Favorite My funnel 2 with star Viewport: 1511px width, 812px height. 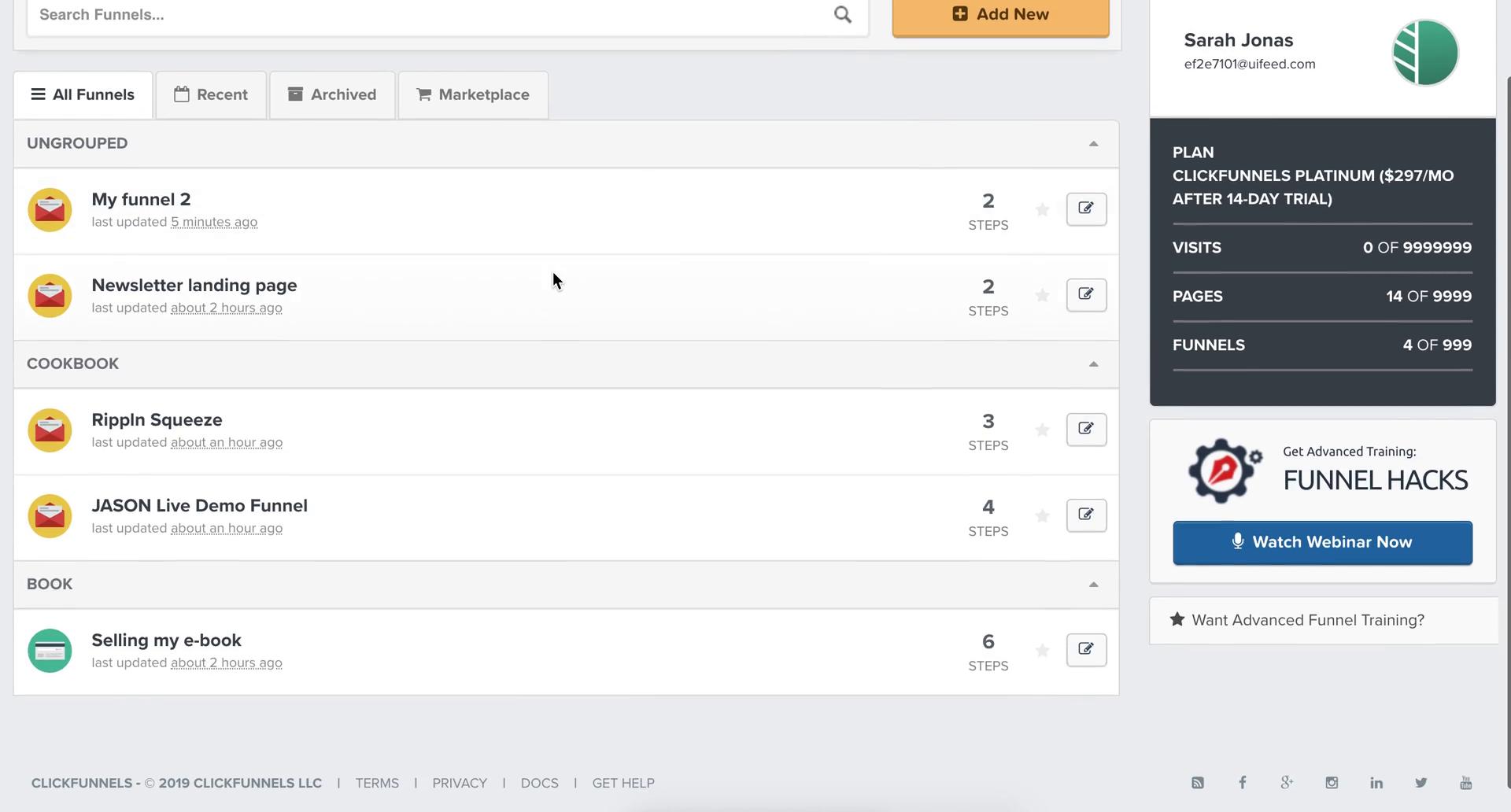click(1042, 209)
